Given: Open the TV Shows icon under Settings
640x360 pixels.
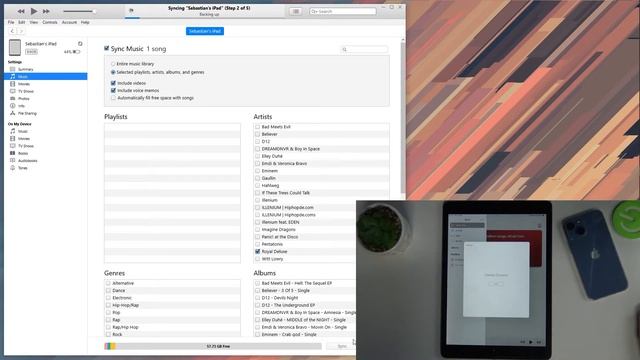Looking at the screenshot, I should tap(13, 91).
